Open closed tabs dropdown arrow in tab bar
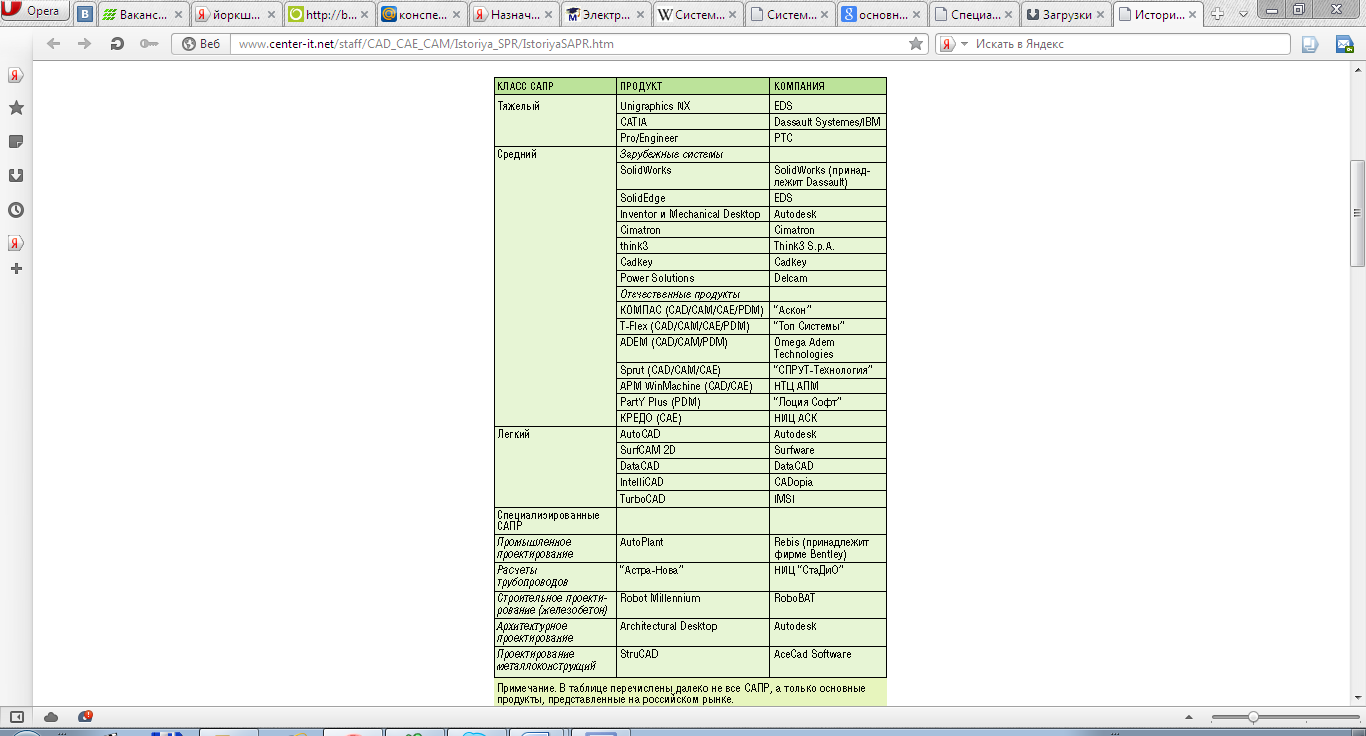Viewport: 1366px width, 736px height. pos(1241,14)
